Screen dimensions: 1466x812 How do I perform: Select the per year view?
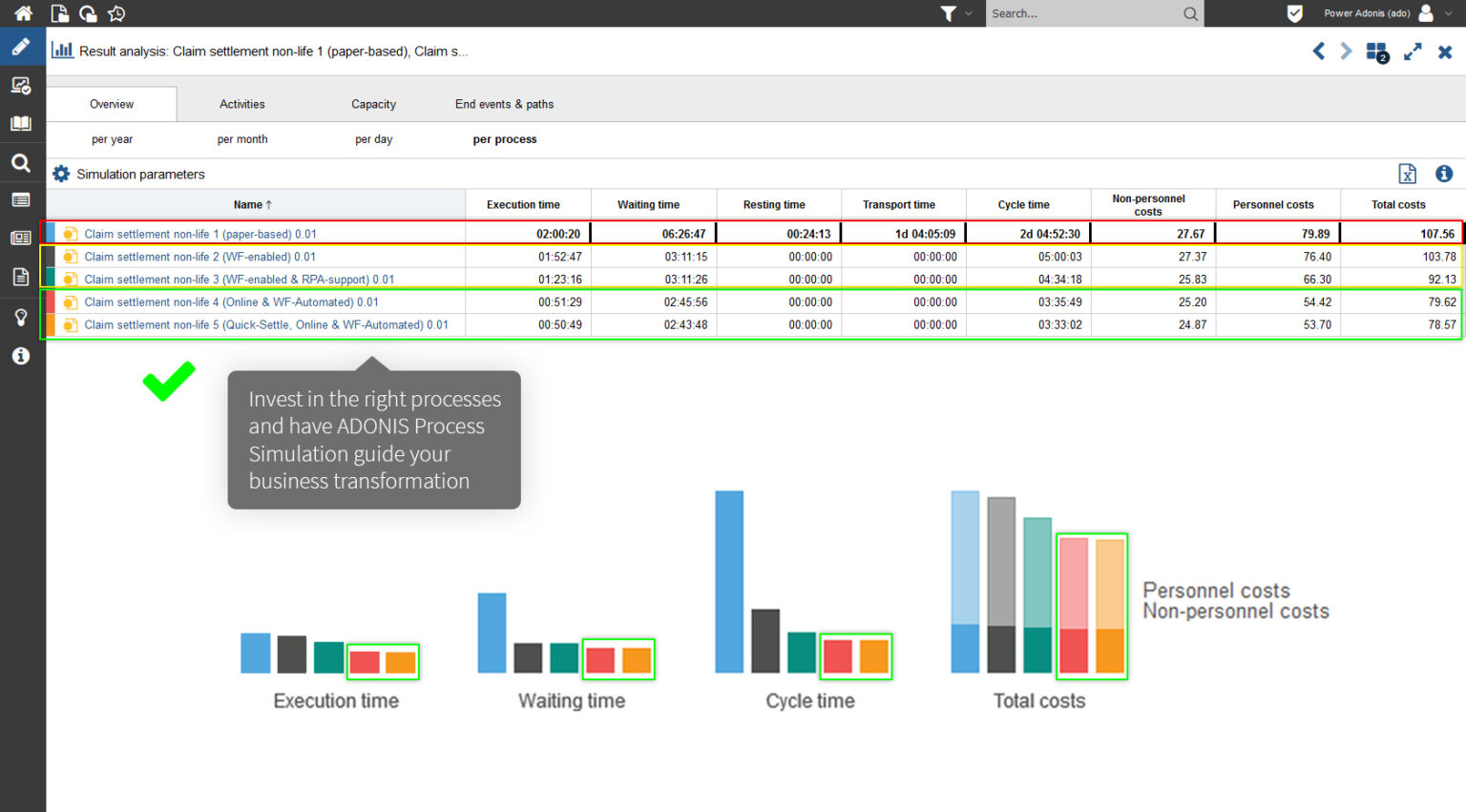[112, 139]
